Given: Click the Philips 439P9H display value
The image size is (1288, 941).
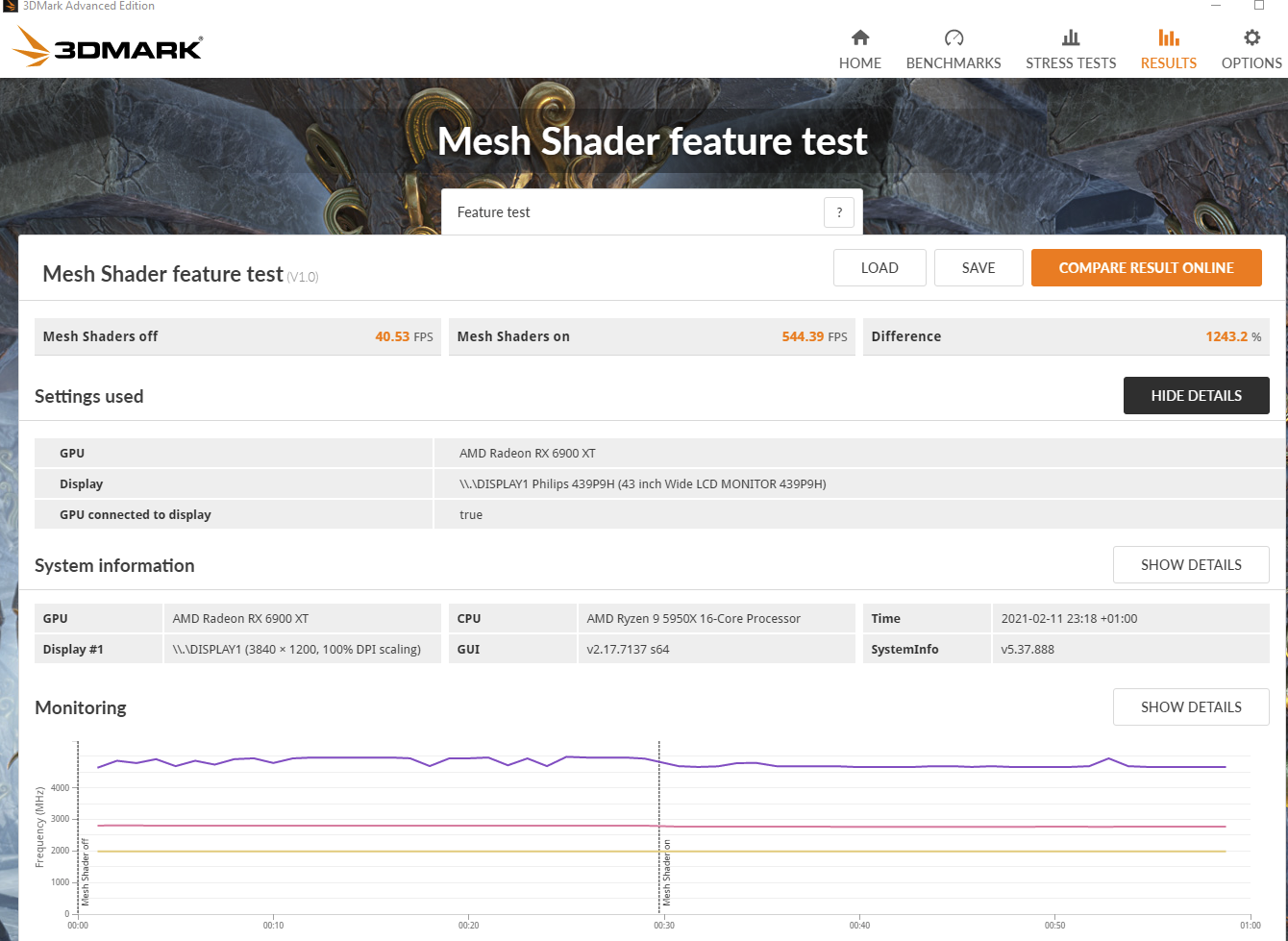Looking at the screenshot, I should (x=642, y=484).
